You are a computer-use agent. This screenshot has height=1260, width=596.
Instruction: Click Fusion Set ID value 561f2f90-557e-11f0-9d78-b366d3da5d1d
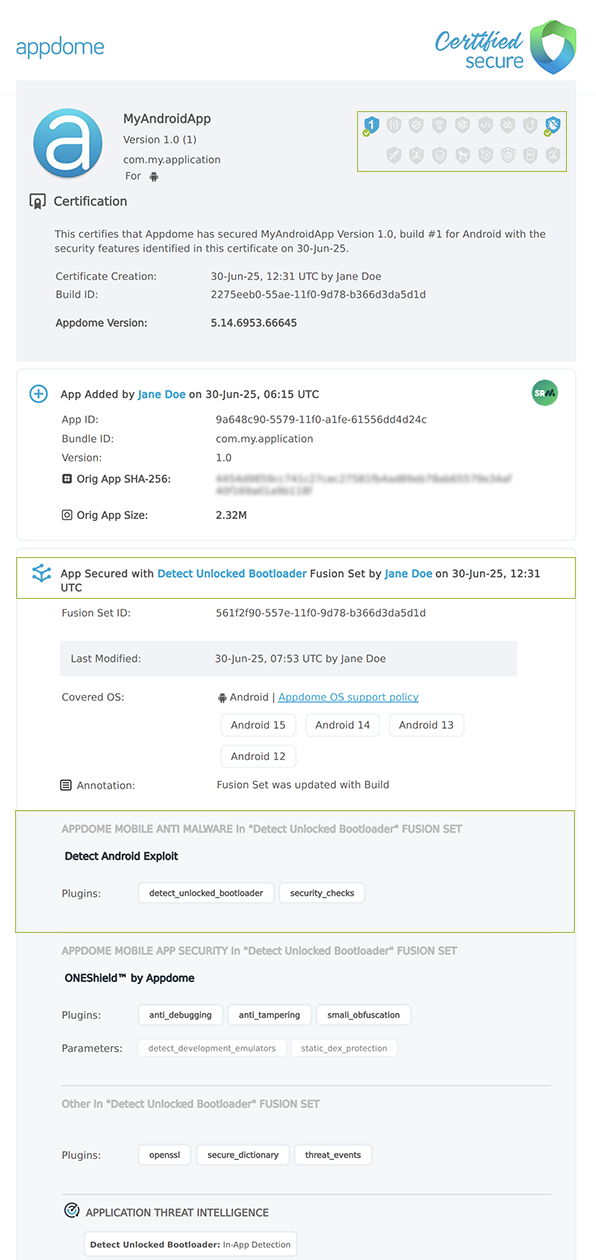click(x=321, y=613)
